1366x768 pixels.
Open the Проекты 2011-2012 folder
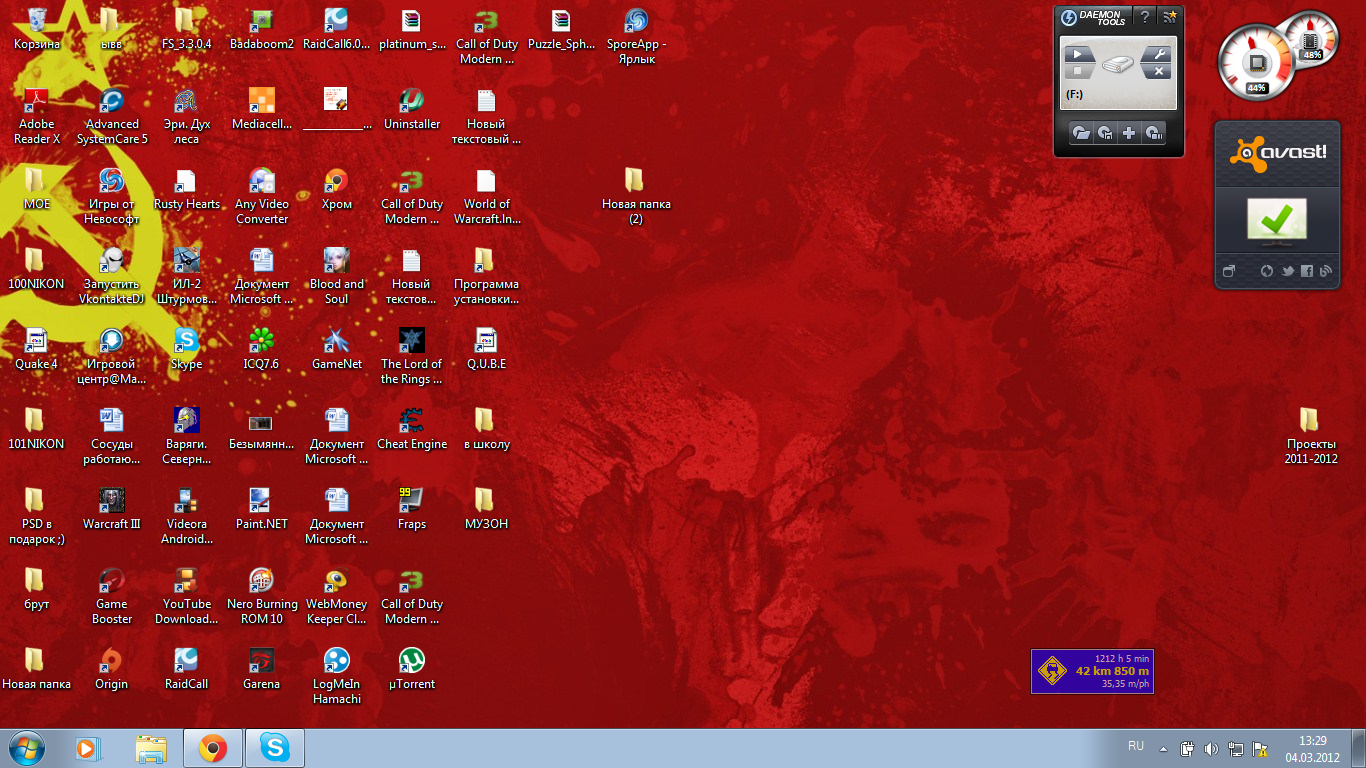tap(1311, 435)
